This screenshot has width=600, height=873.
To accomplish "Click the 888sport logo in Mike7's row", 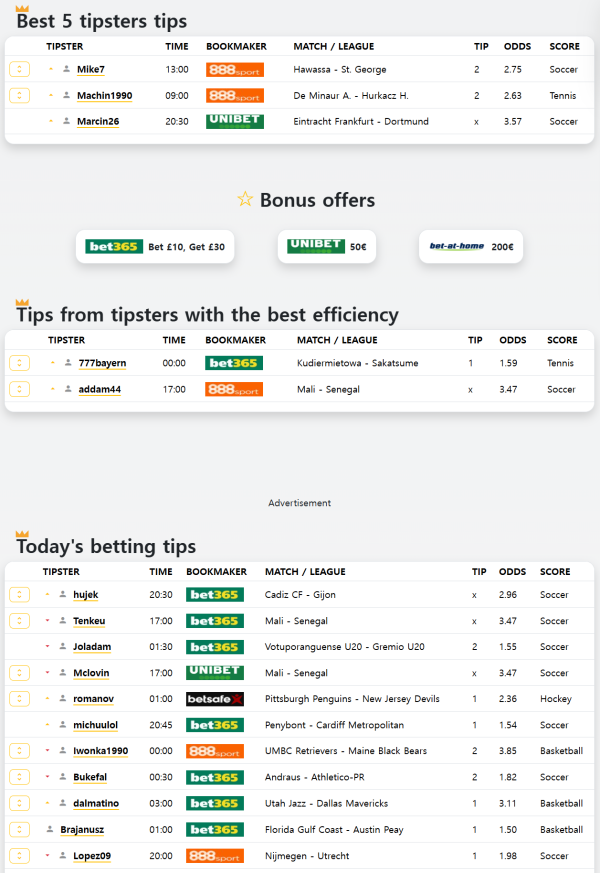I will click(x=235, y=70).
